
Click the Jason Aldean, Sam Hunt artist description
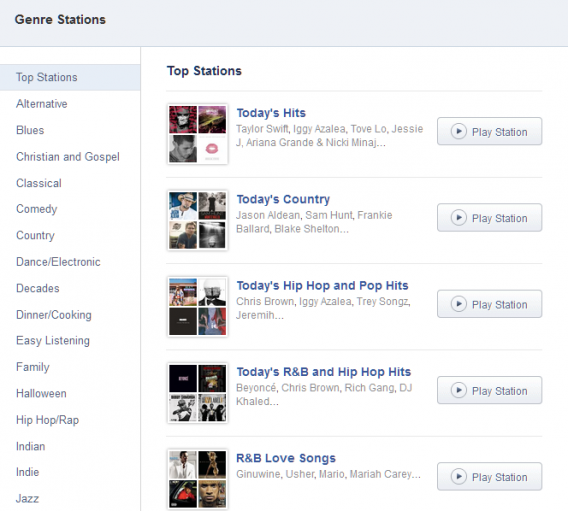click(314, 222)
